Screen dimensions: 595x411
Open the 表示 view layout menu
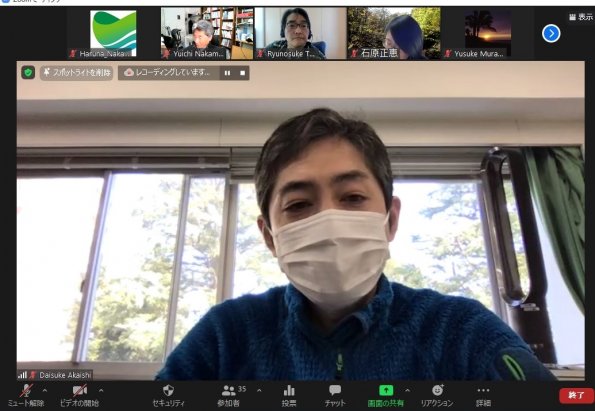point(581,17)
